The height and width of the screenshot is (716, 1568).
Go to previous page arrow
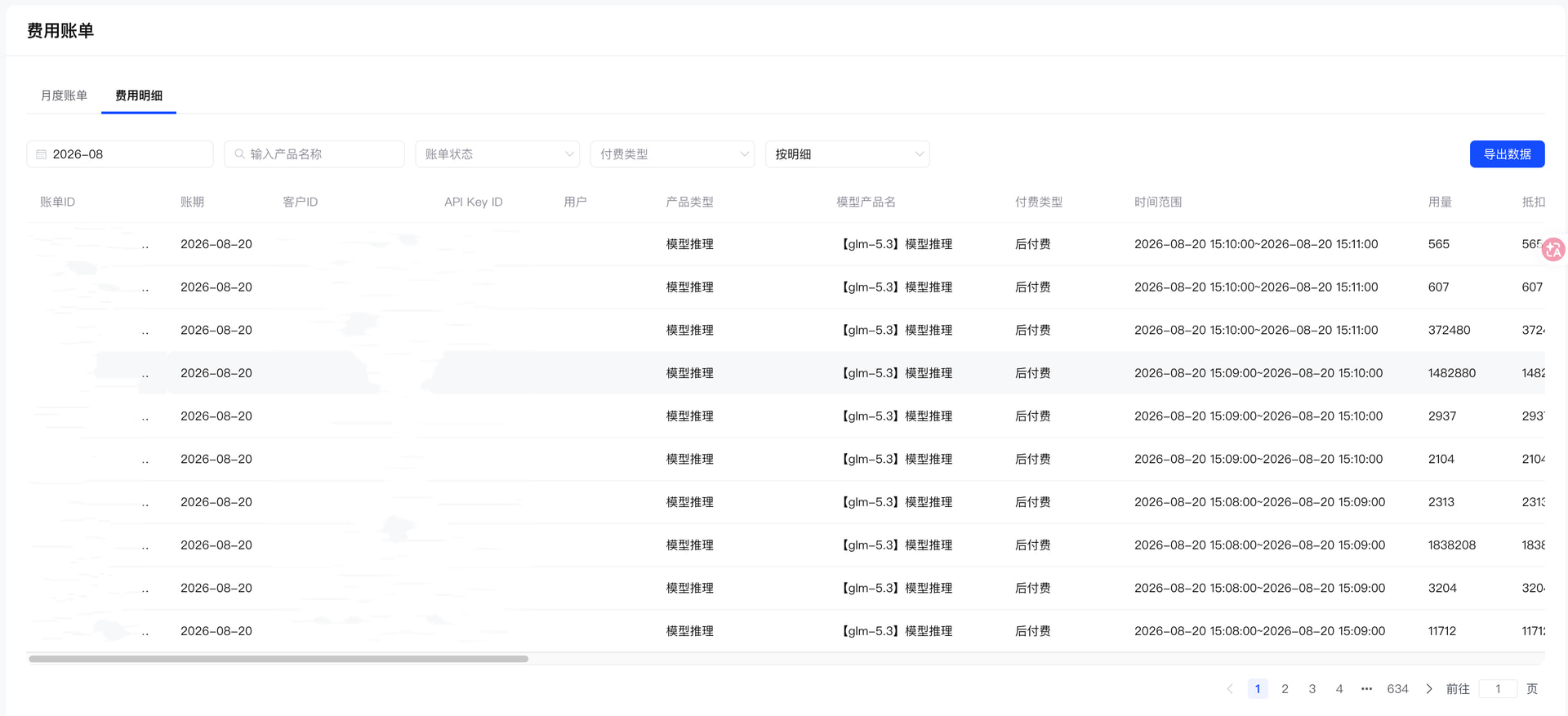1230,689
